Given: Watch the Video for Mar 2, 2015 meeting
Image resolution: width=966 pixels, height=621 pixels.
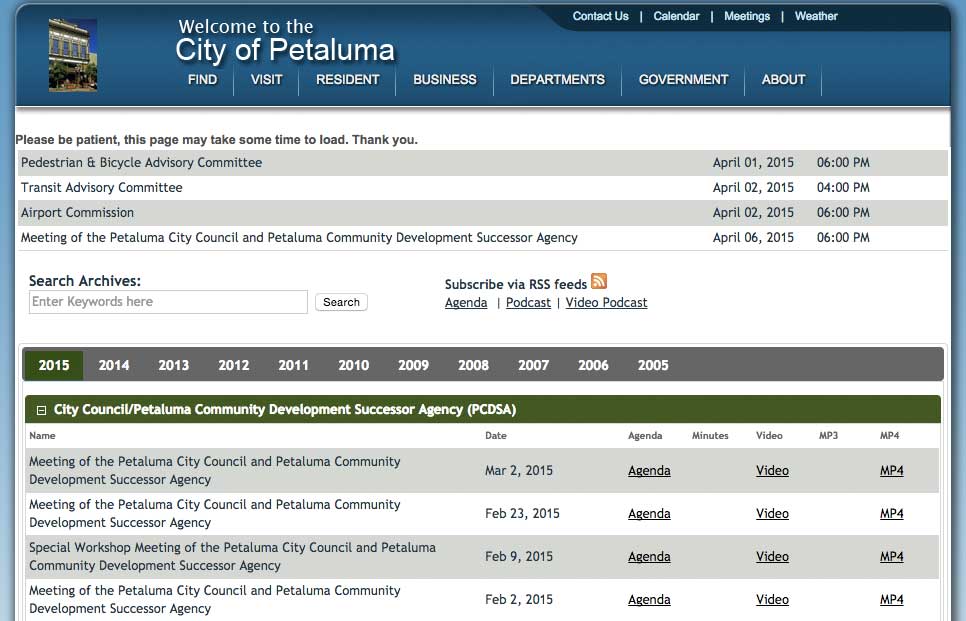Looking at the screenshot, I should 773,471.
